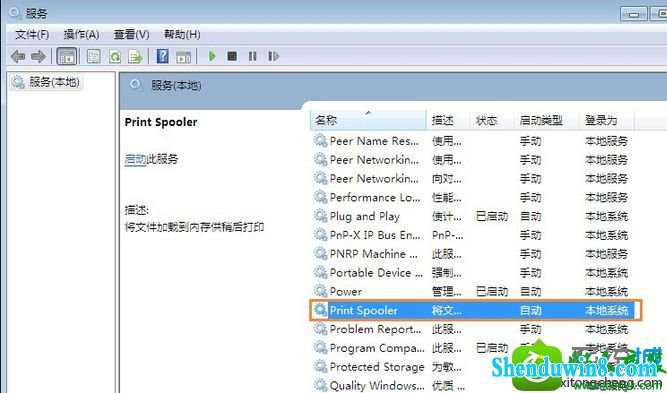Select the PnP-X IP Bus En... service name
This screenshot has width=667, height=393.
375,235
